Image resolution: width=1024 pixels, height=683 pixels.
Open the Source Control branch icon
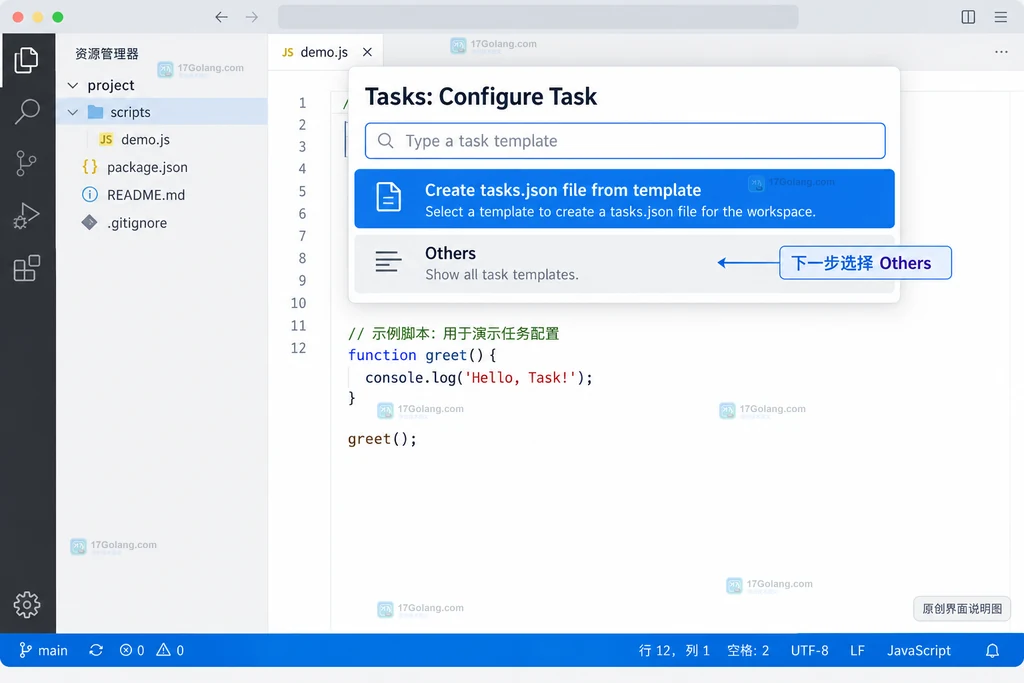click(26, 163)
